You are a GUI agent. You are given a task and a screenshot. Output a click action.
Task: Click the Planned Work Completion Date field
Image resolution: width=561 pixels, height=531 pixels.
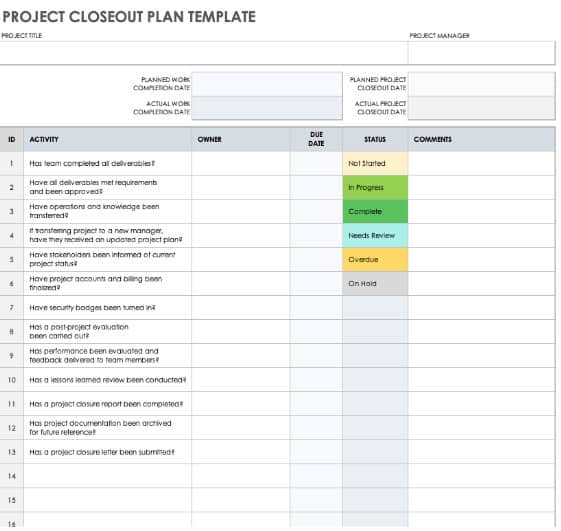[x=267, y=84]
